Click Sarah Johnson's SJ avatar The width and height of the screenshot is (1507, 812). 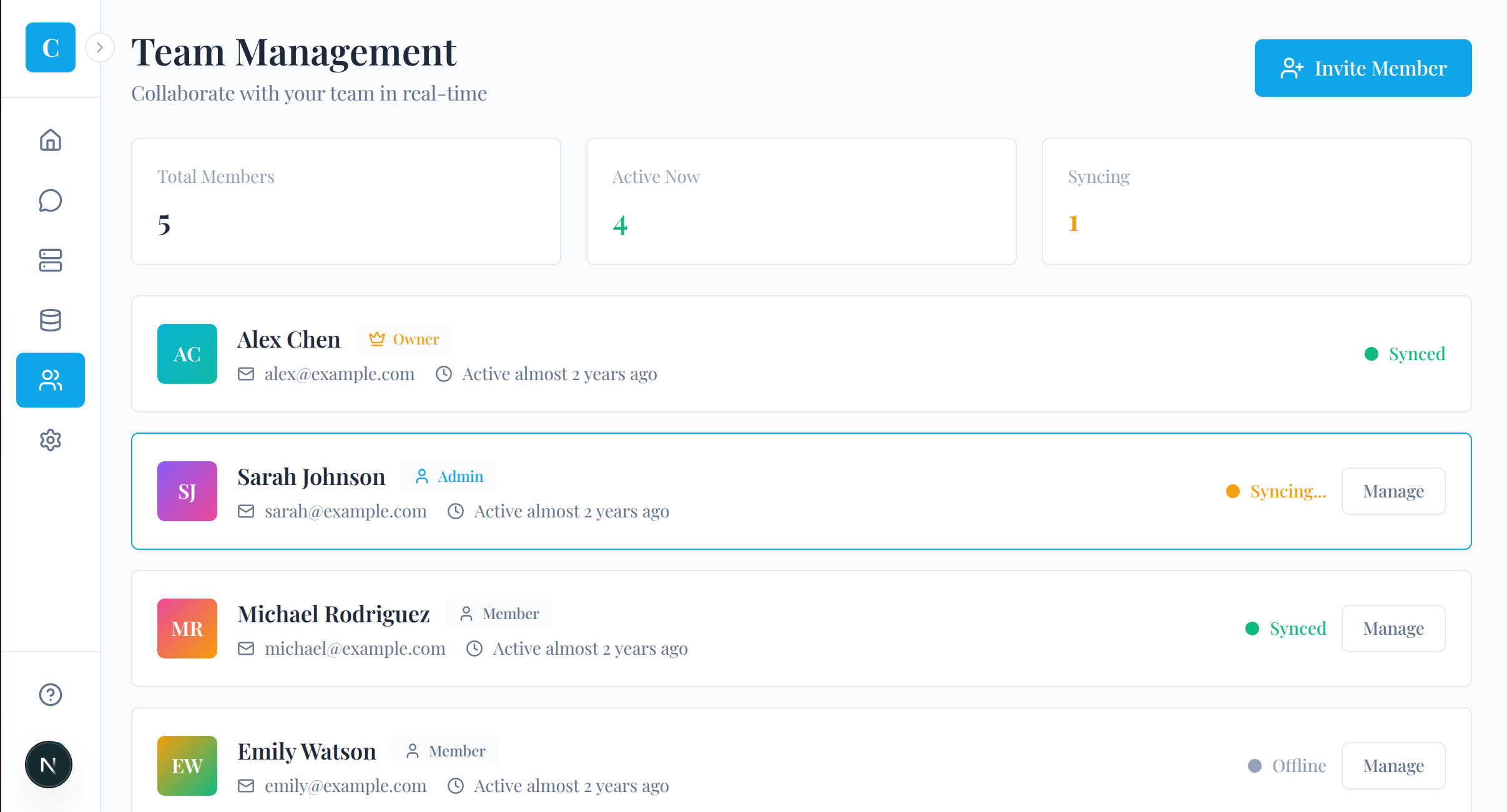(187, 491)
